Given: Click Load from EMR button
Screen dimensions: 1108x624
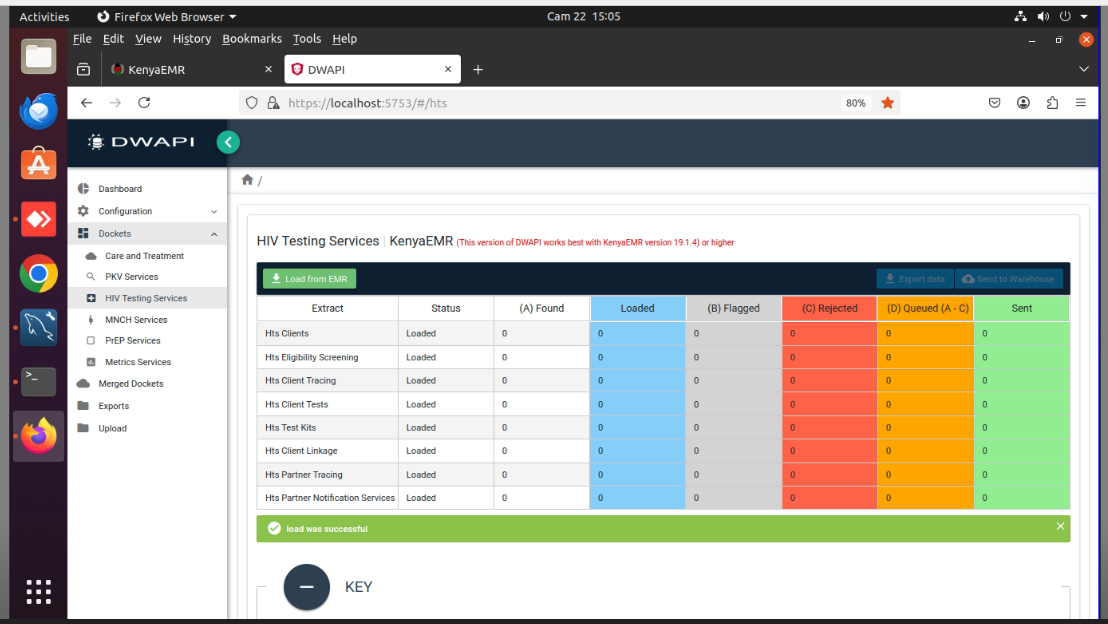Looking at the screenshot, I should click(310, 279).
